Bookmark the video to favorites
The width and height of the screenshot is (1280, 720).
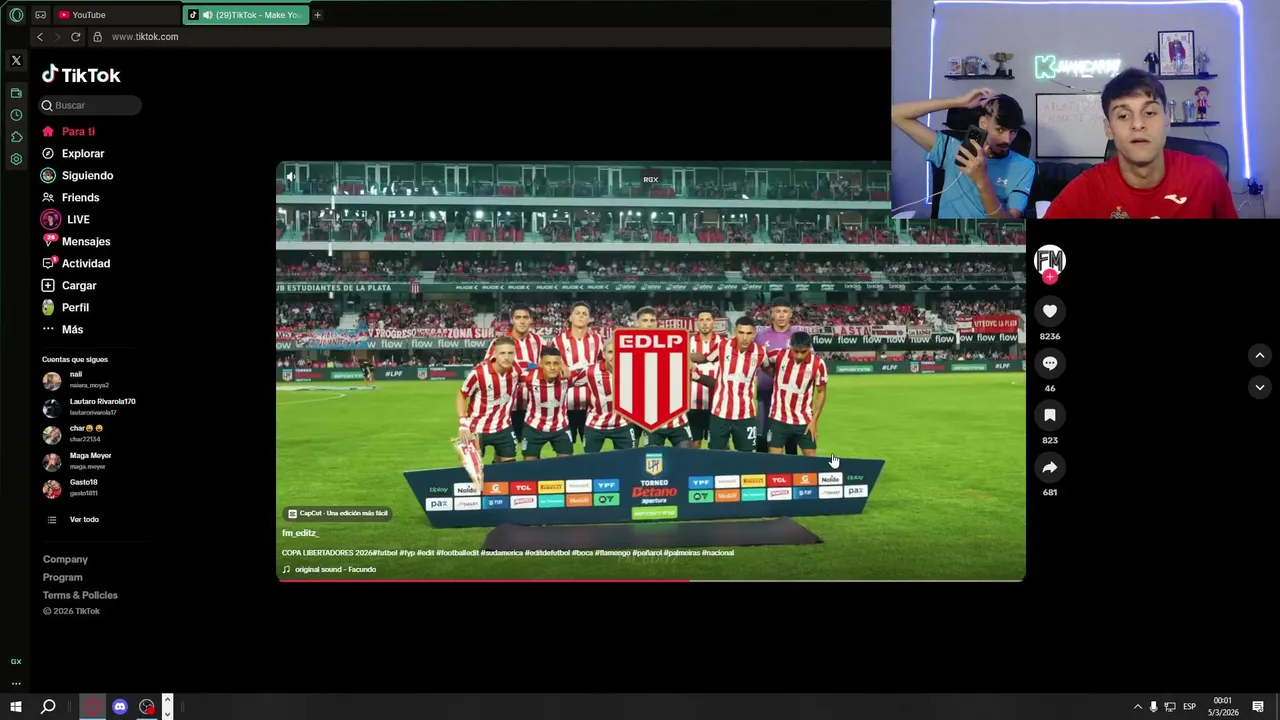point(1049,415)
